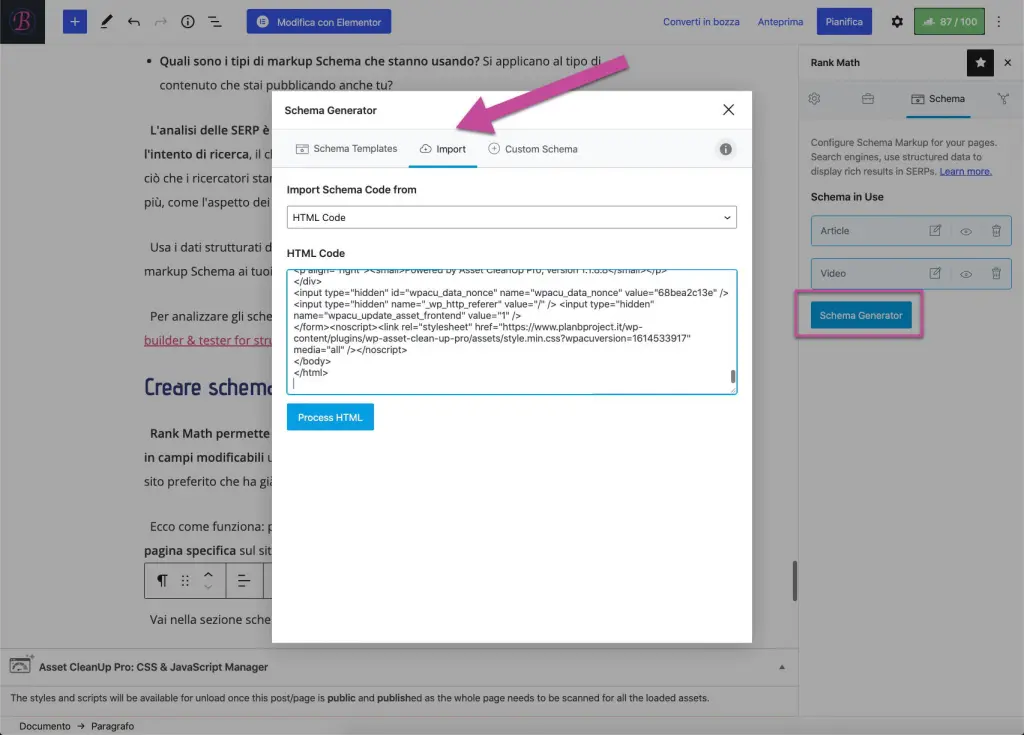This screenshot has width=1024, height=735.
Task: Select the pencil edit tool icon
Action: point(106,22)
